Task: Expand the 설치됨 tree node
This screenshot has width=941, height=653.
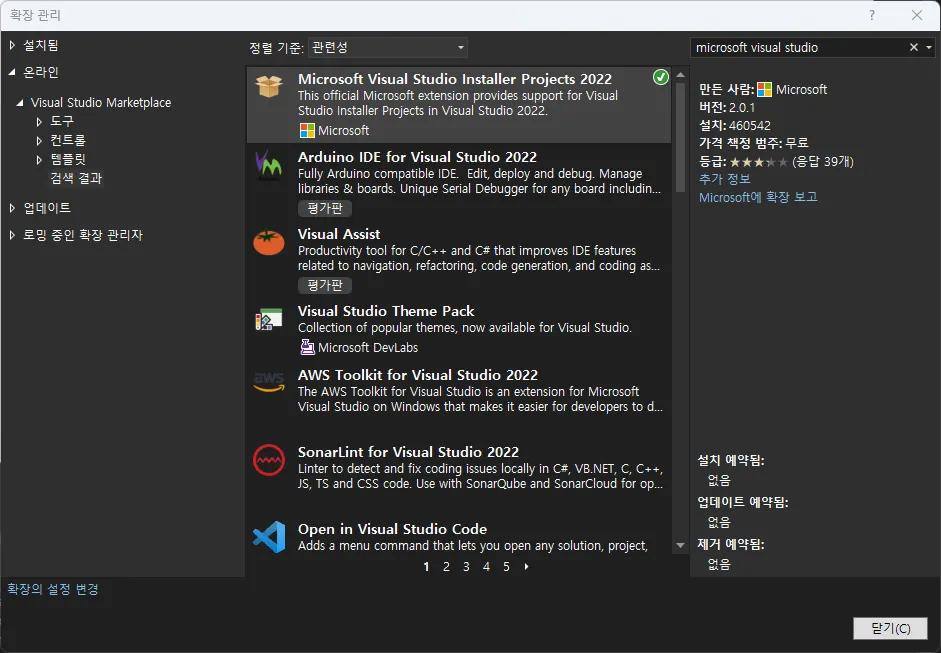Action: click(12, 45)
